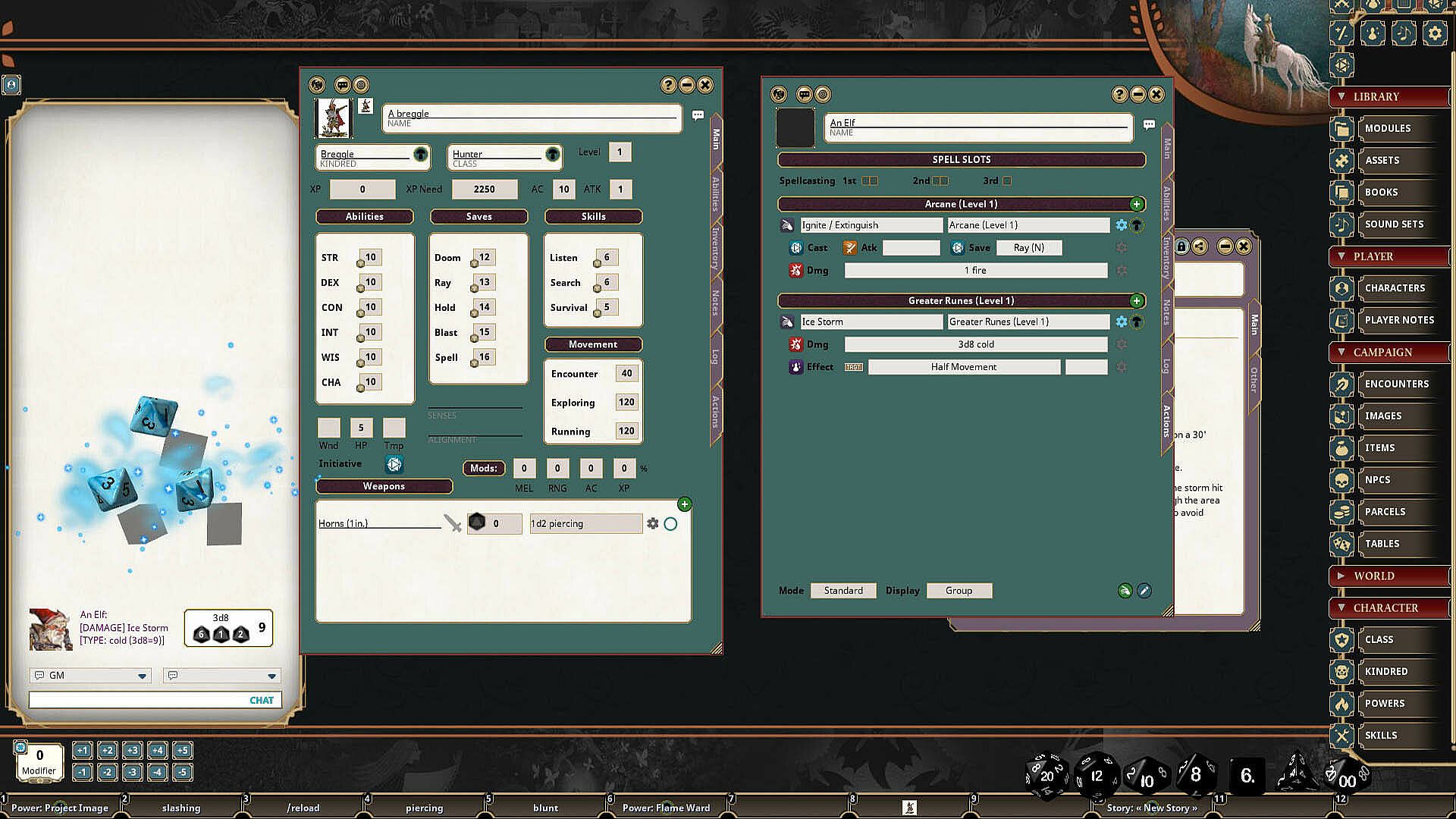Image resolution: width=1456 pixels, height=819 pixels.
Task: Click the Standard mode button
Action: pos(843,591)
